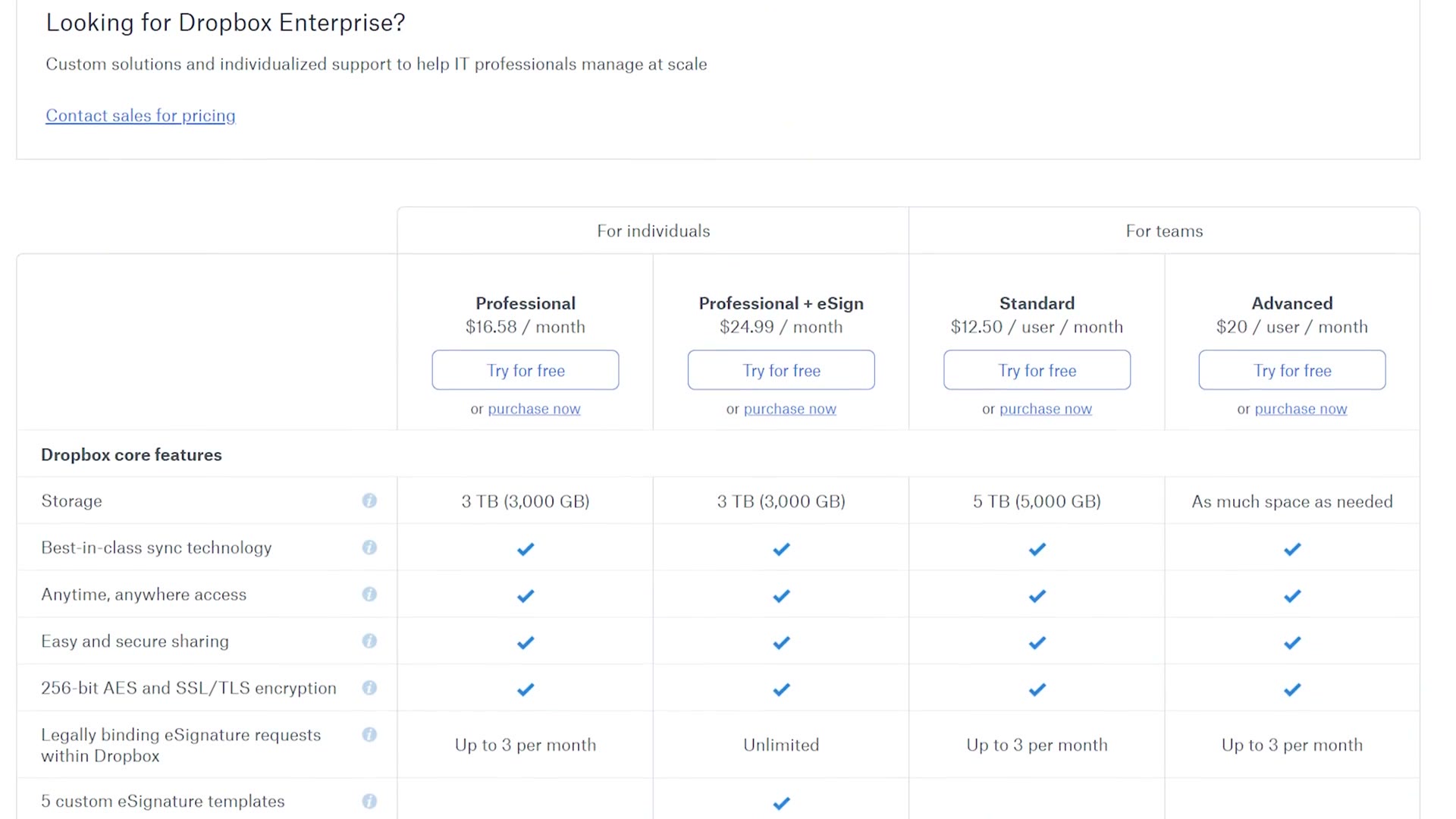This screenshot has height=819, width=1456.
Task: Click Standard easy sharing checkmark
Action: pos(1037,643)
